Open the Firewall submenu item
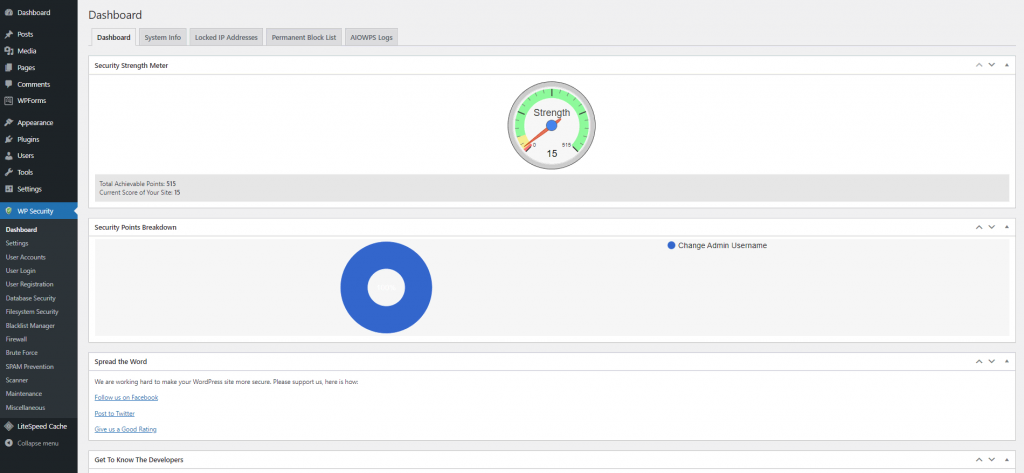The image size is (1024, 473). pyautogui.click(x=16, y=339)
